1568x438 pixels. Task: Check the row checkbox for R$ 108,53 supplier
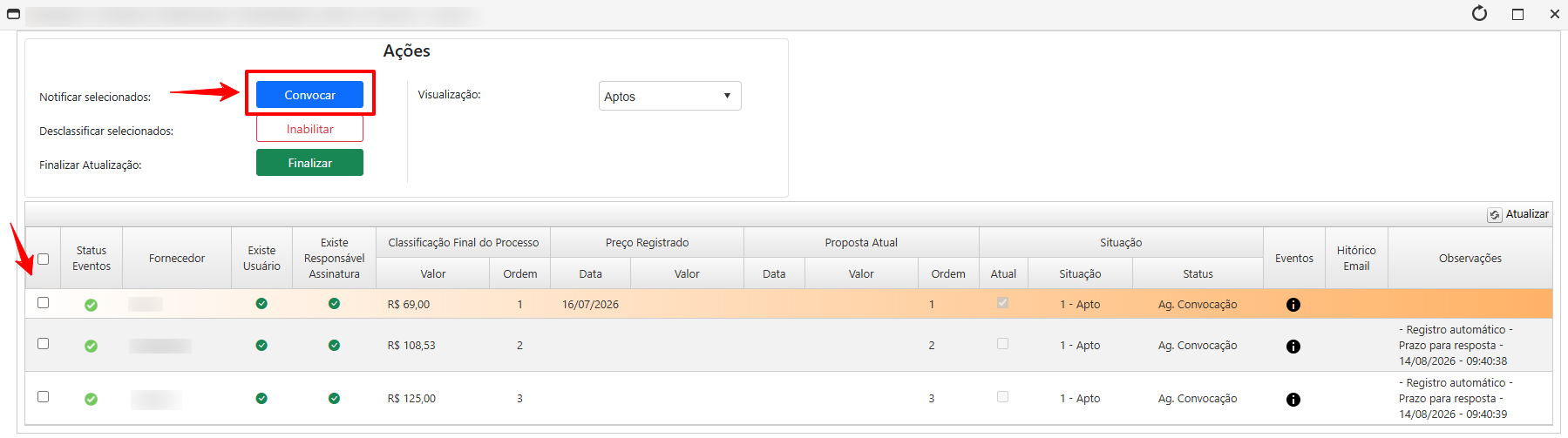coord(43,344)
